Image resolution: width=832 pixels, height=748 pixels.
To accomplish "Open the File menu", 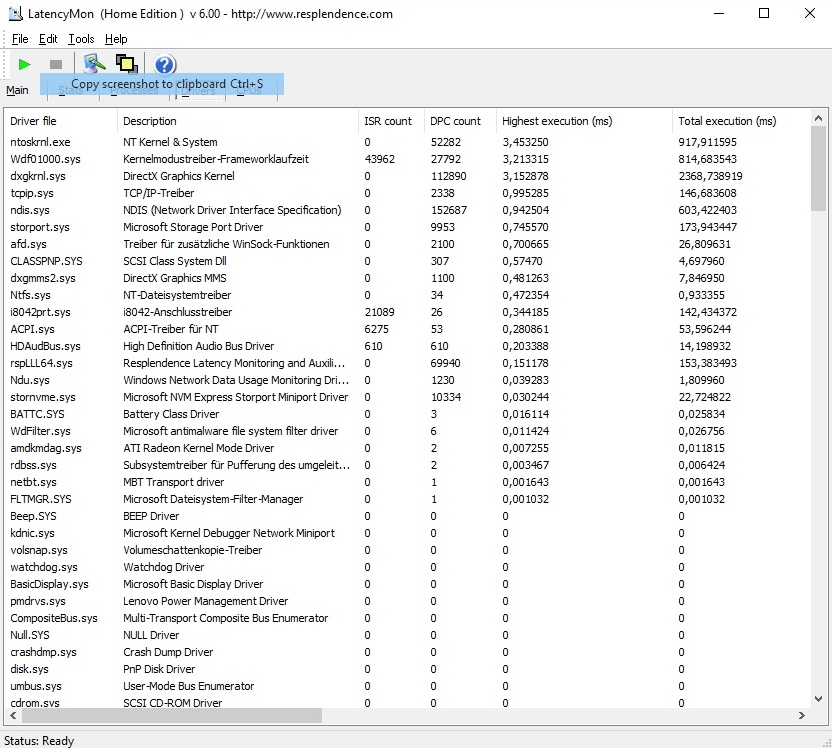I will point(20,39).
